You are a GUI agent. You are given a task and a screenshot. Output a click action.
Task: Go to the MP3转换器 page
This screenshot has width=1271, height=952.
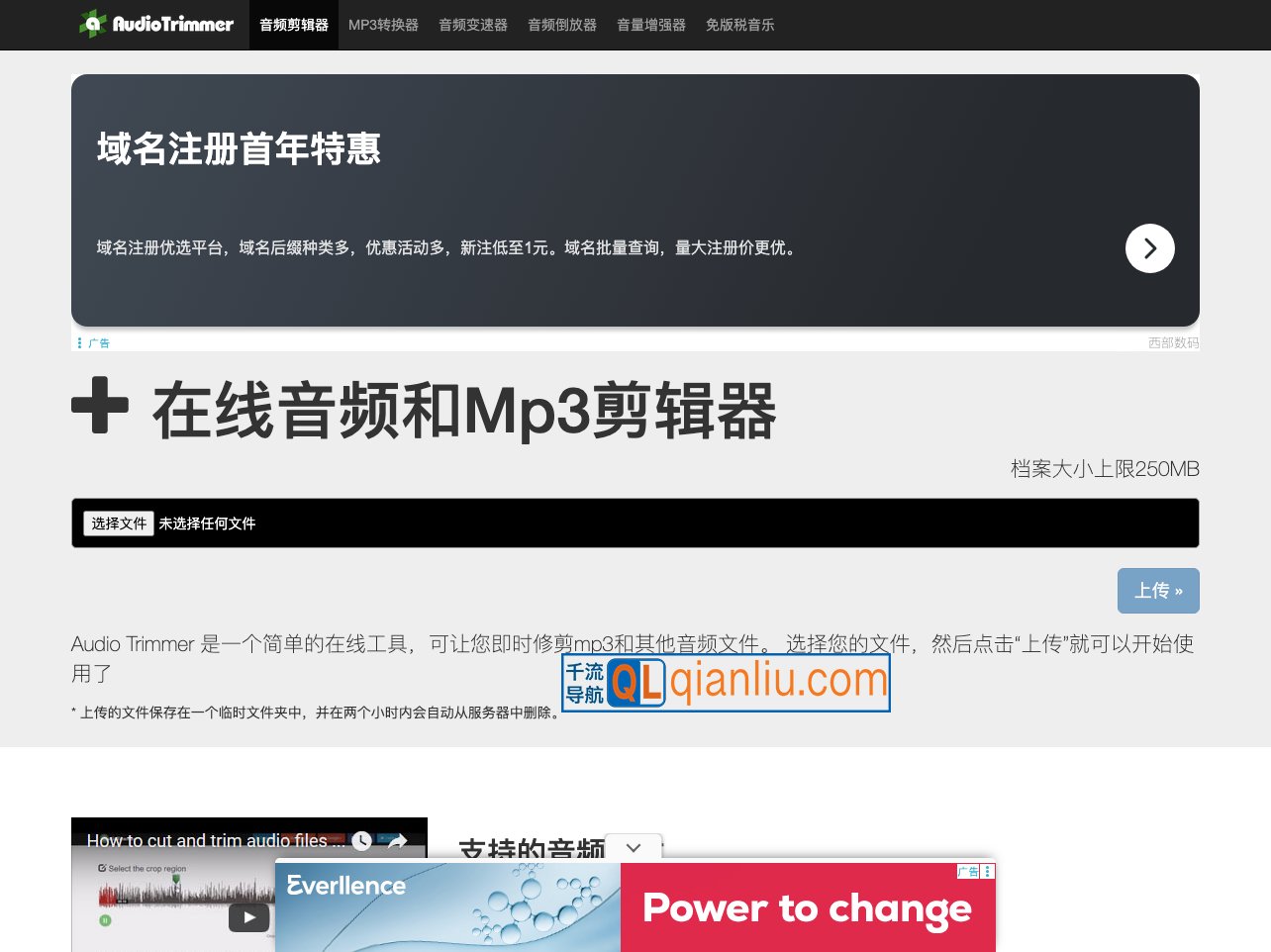click(383, 25)
